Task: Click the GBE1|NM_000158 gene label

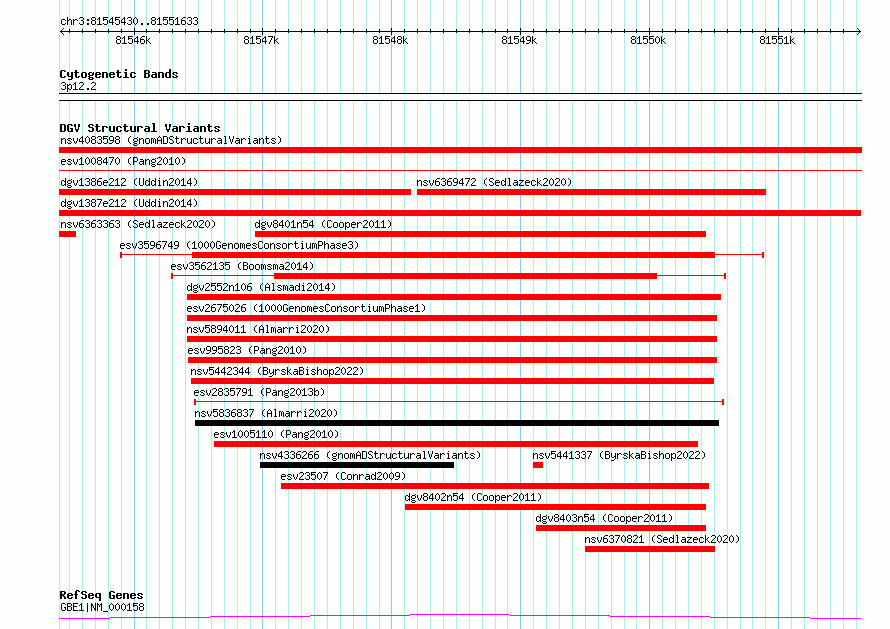Action: click(x=102, y=607)
